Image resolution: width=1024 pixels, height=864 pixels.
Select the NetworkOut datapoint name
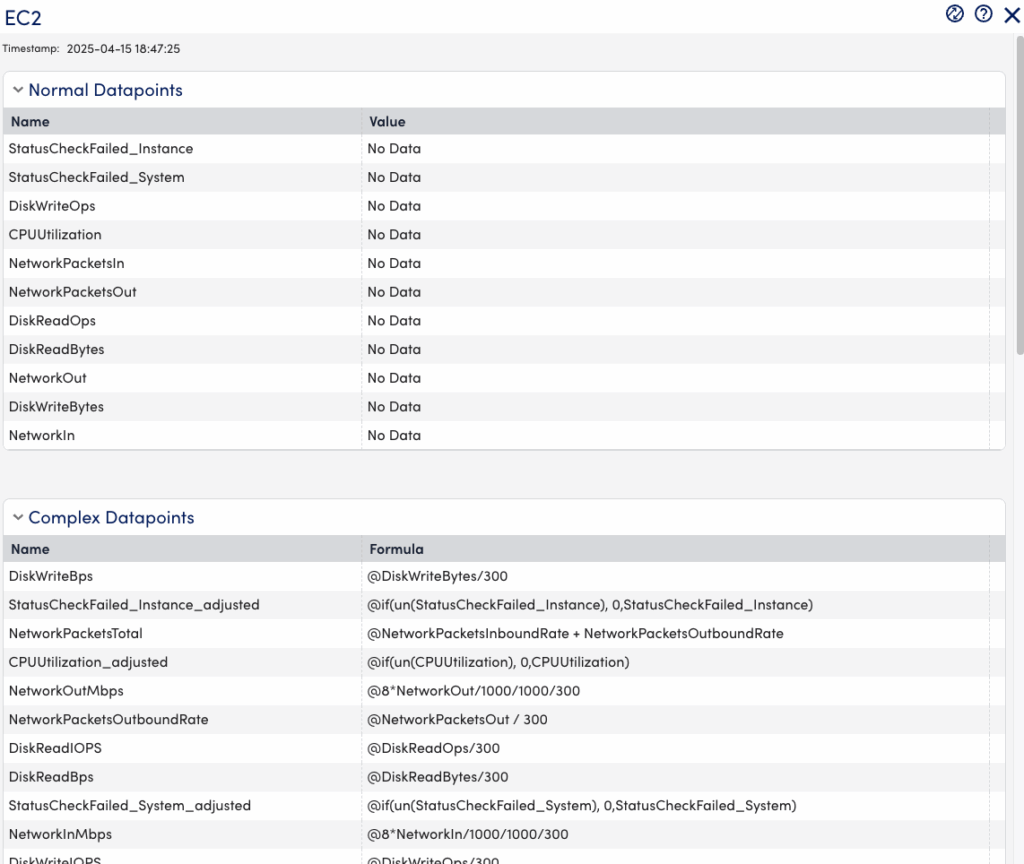(x=48, y=379)
